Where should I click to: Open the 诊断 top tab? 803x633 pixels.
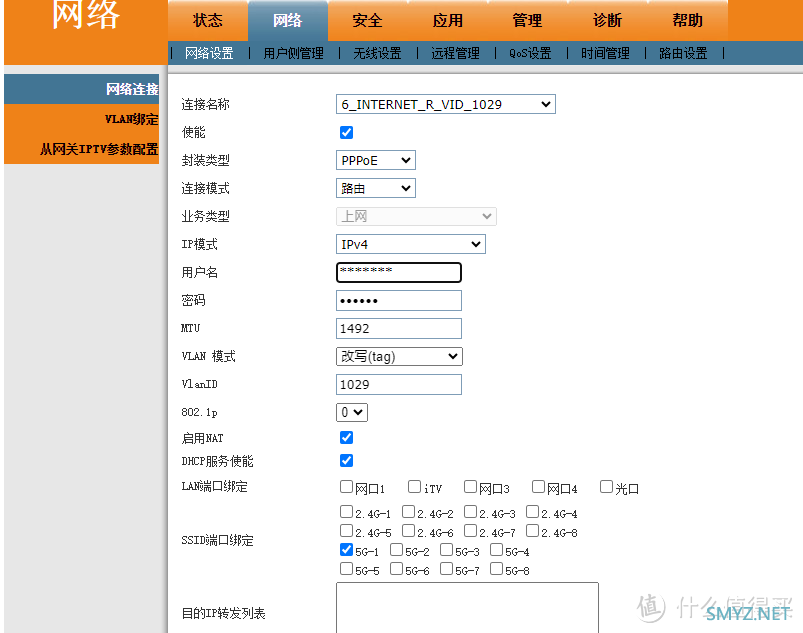pos(607,20)
